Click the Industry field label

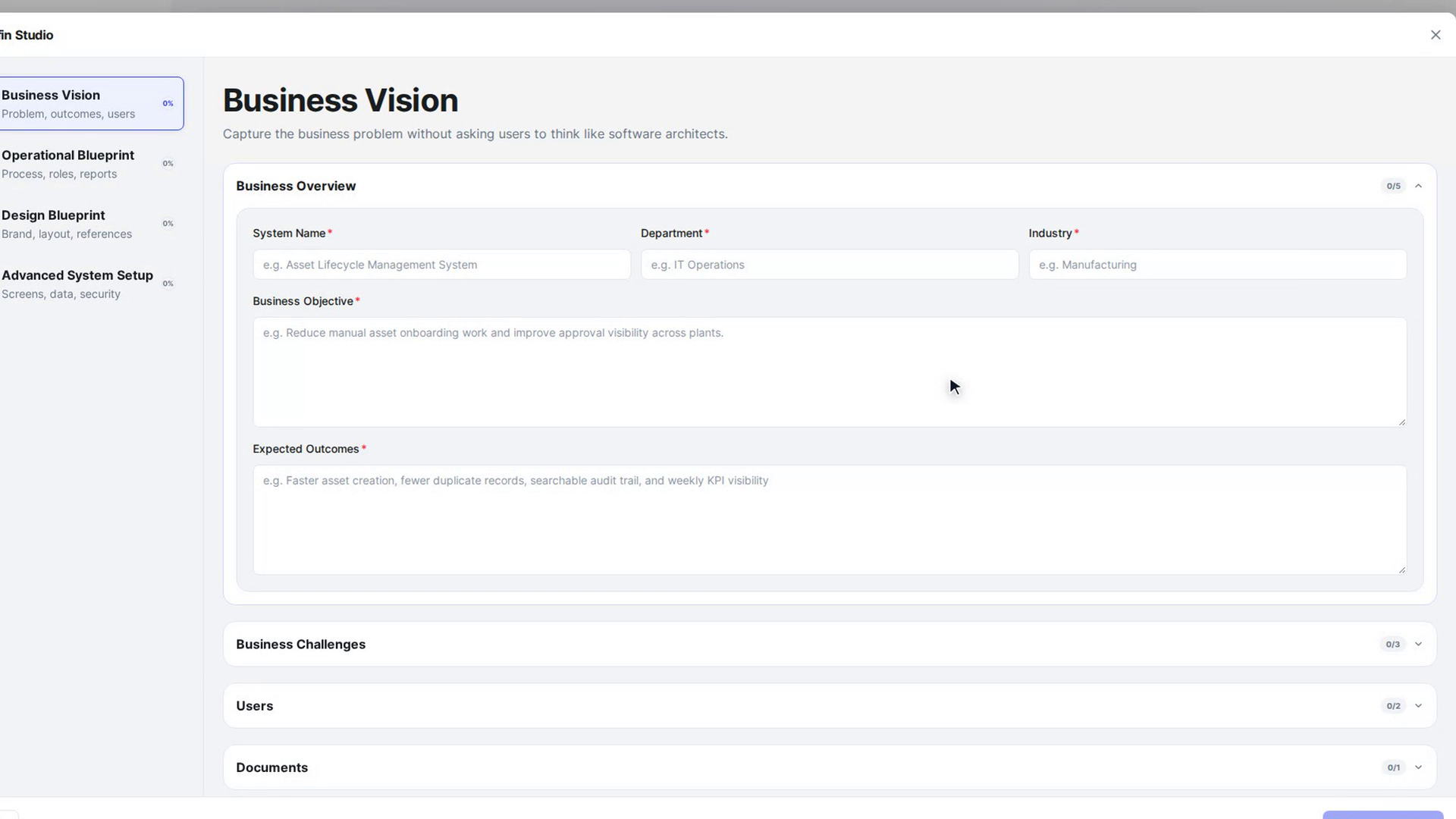click(1050, 234)
